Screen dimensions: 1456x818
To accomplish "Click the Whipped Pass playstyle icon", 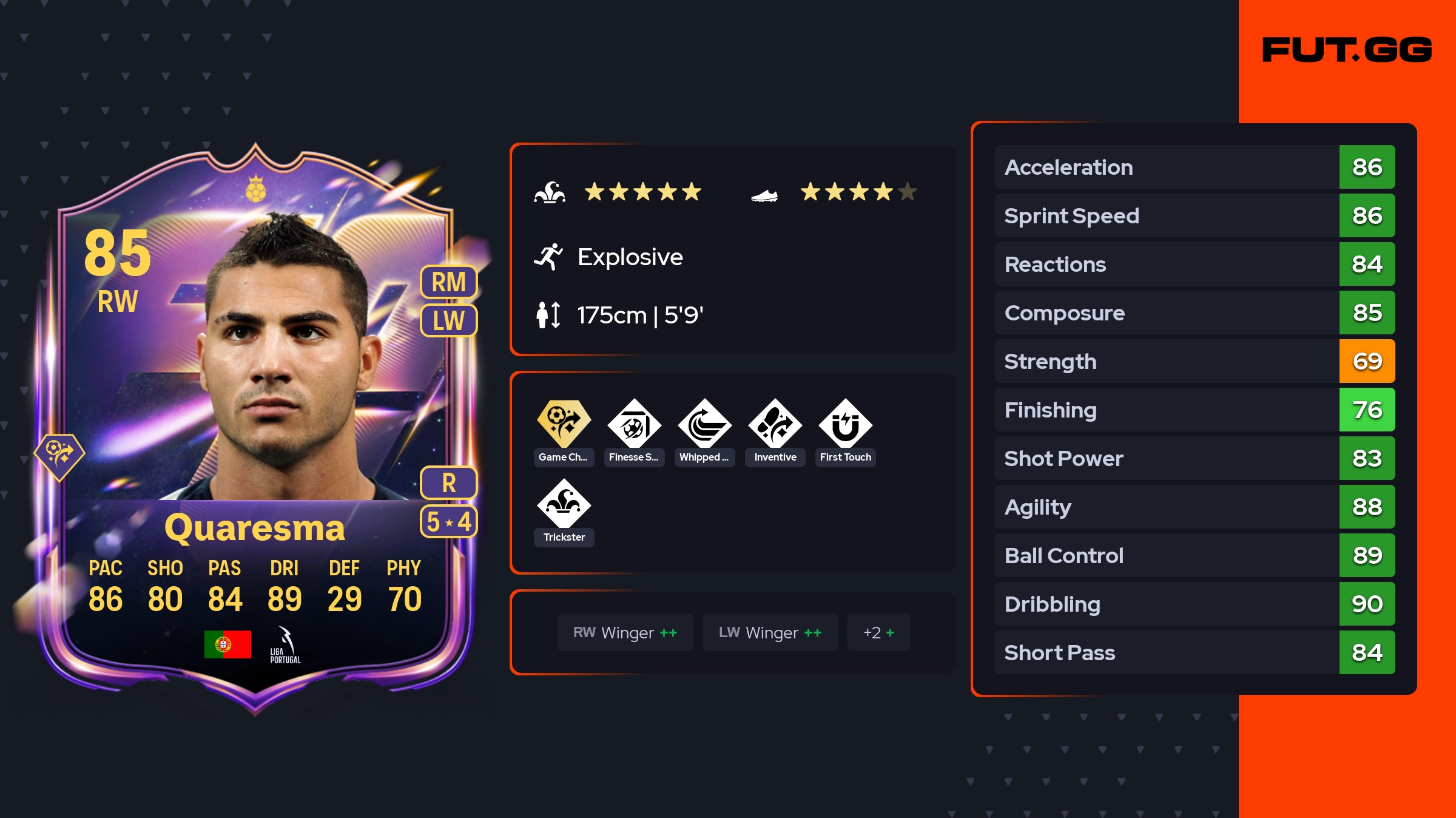I will point(704,423).
